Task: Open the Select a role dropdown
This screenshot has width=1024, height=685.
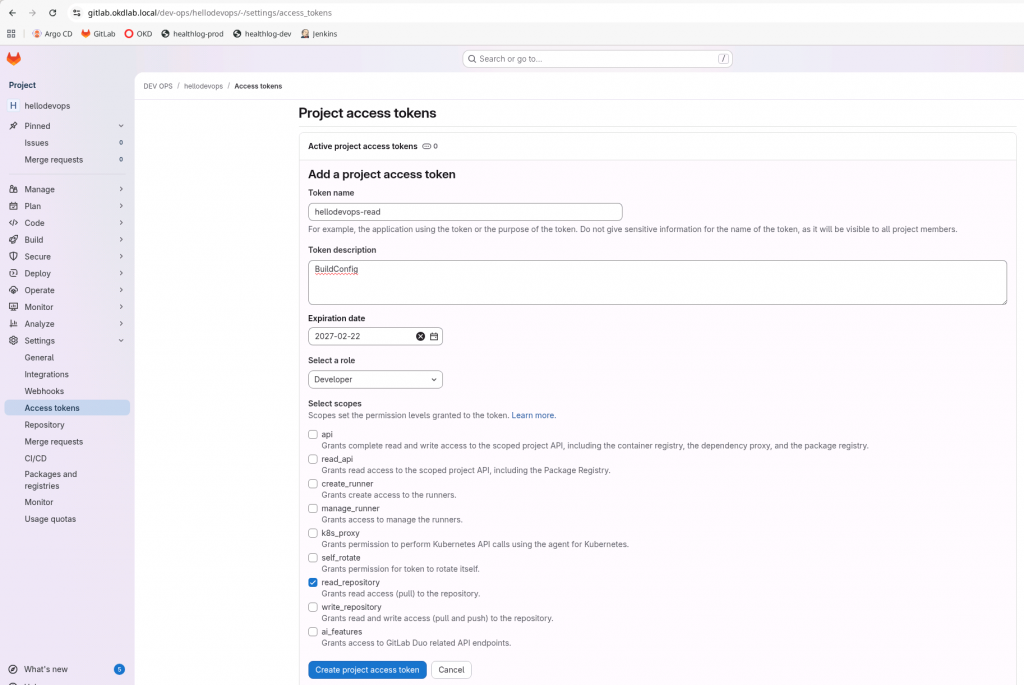Action: tap(375, 380)
